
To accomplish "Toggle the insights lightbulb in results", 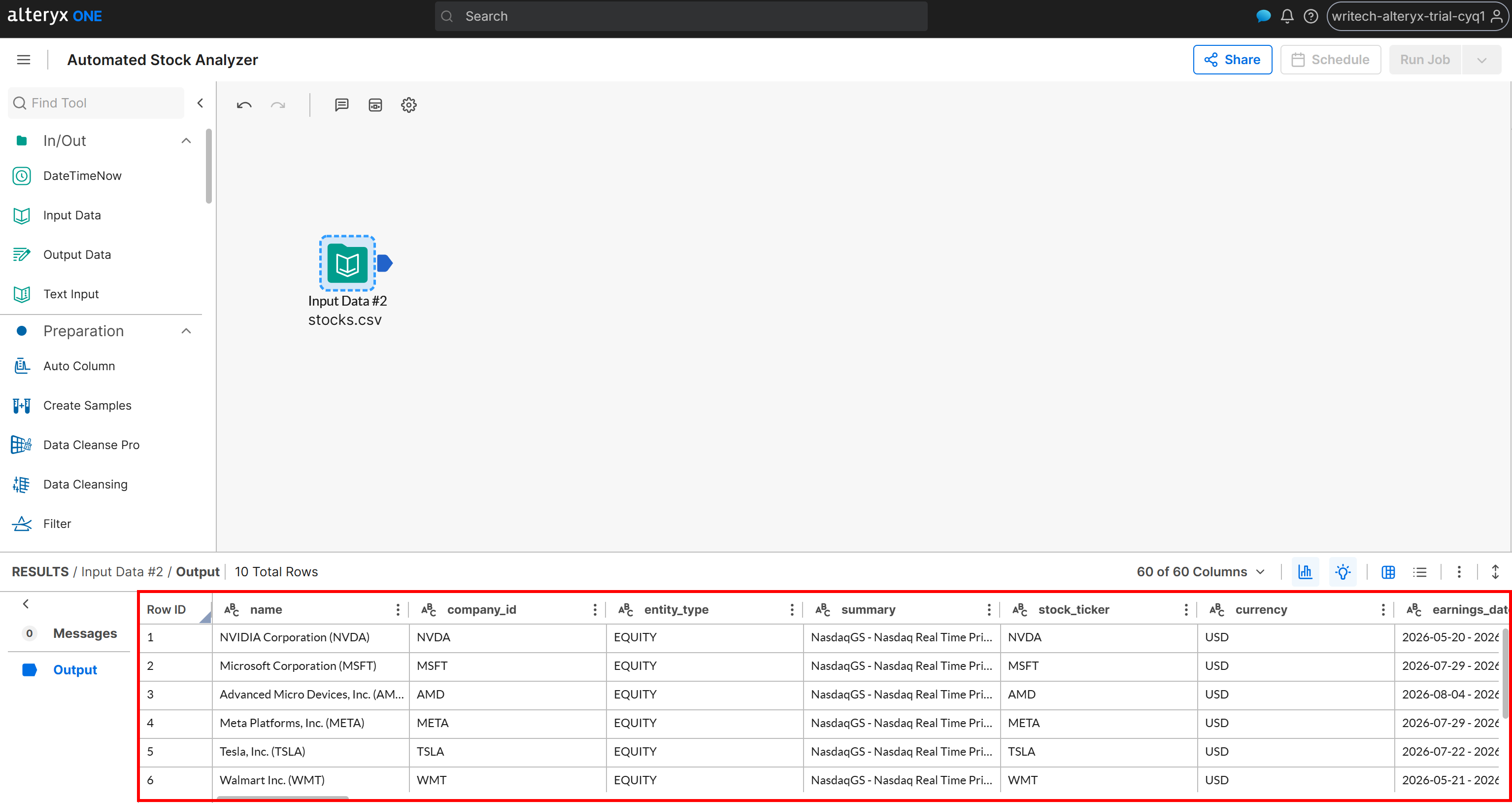I will pyautogui.click(x=1343, y=571).
